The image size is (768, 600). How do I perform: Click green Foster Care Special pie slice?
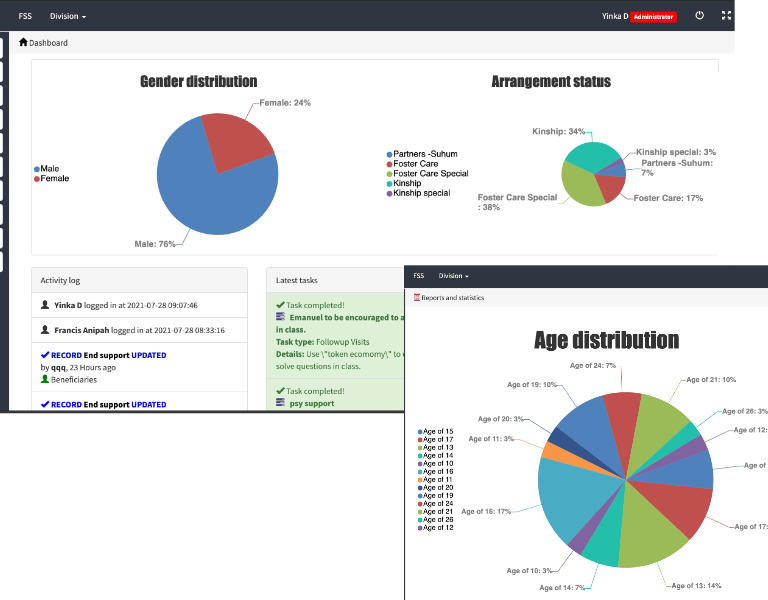click(582, 186)
